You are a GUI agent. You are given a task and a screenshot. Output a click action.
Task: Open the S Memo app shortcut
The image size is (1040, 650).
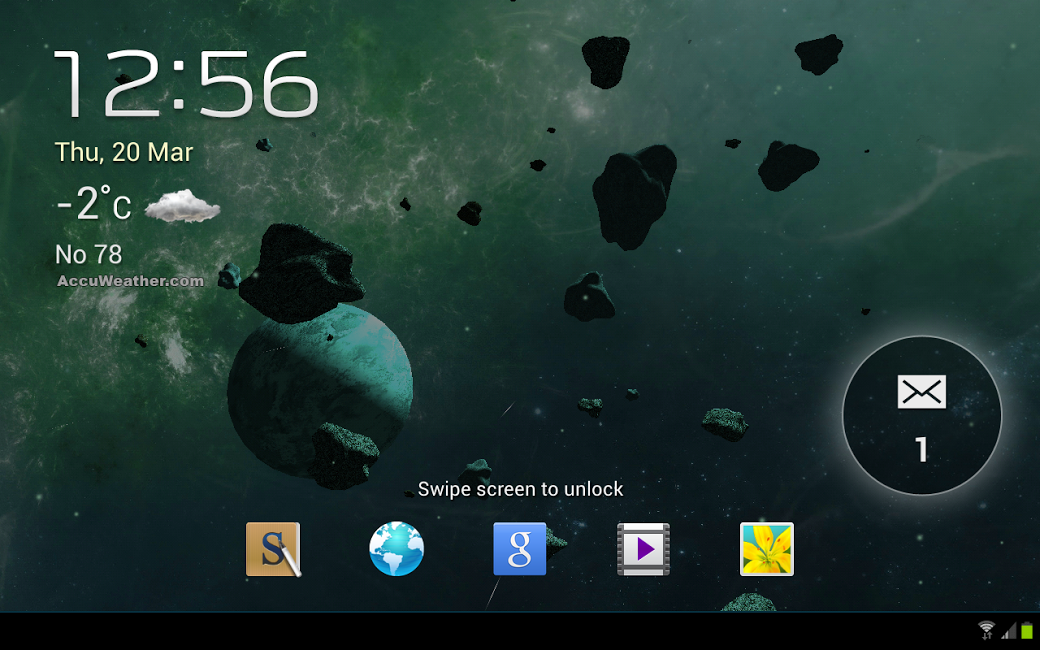[x=273, y=549]
